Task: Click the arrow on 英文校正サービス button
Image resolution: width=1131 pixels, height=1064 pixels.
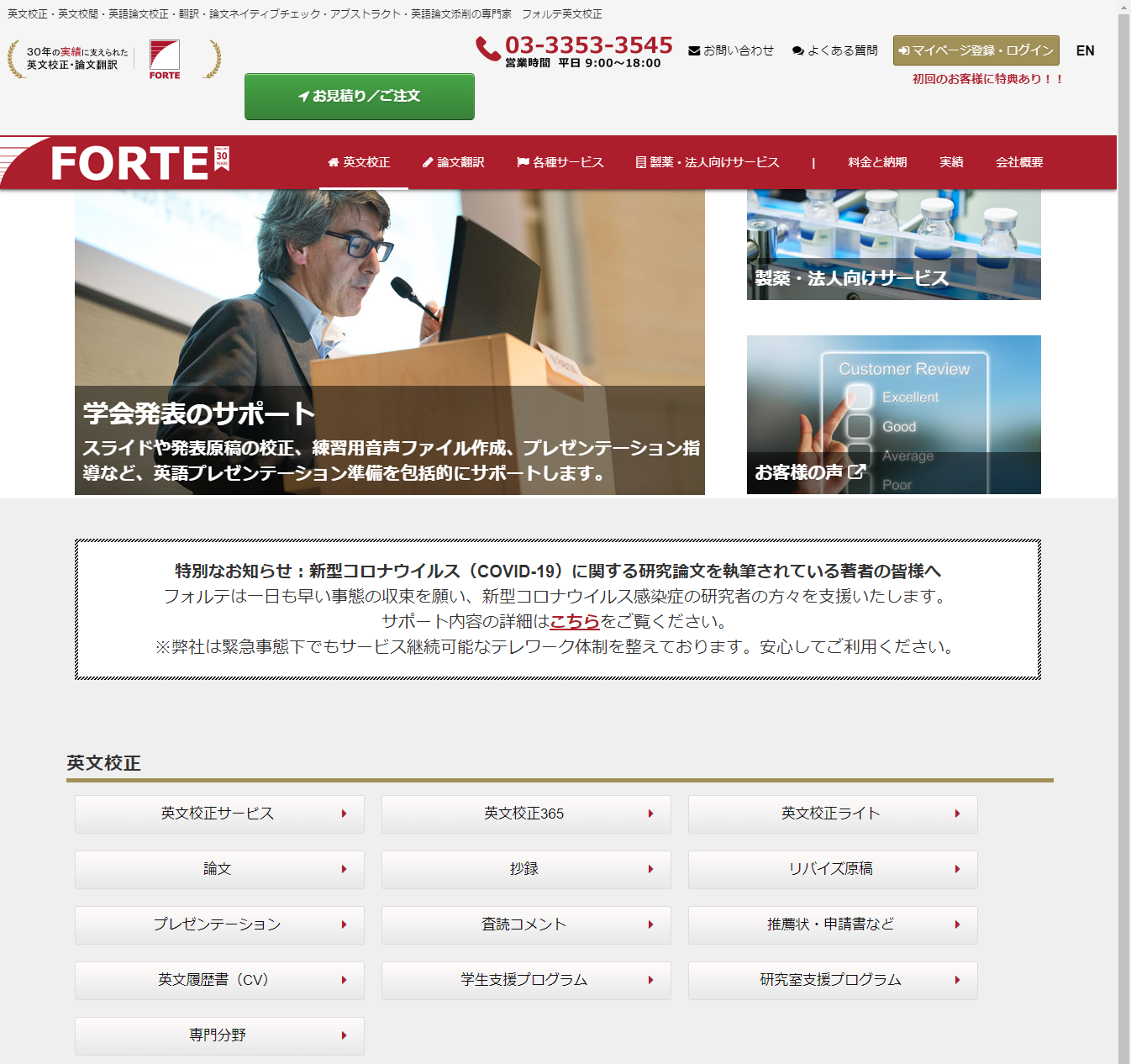Action: coord(345,814)
